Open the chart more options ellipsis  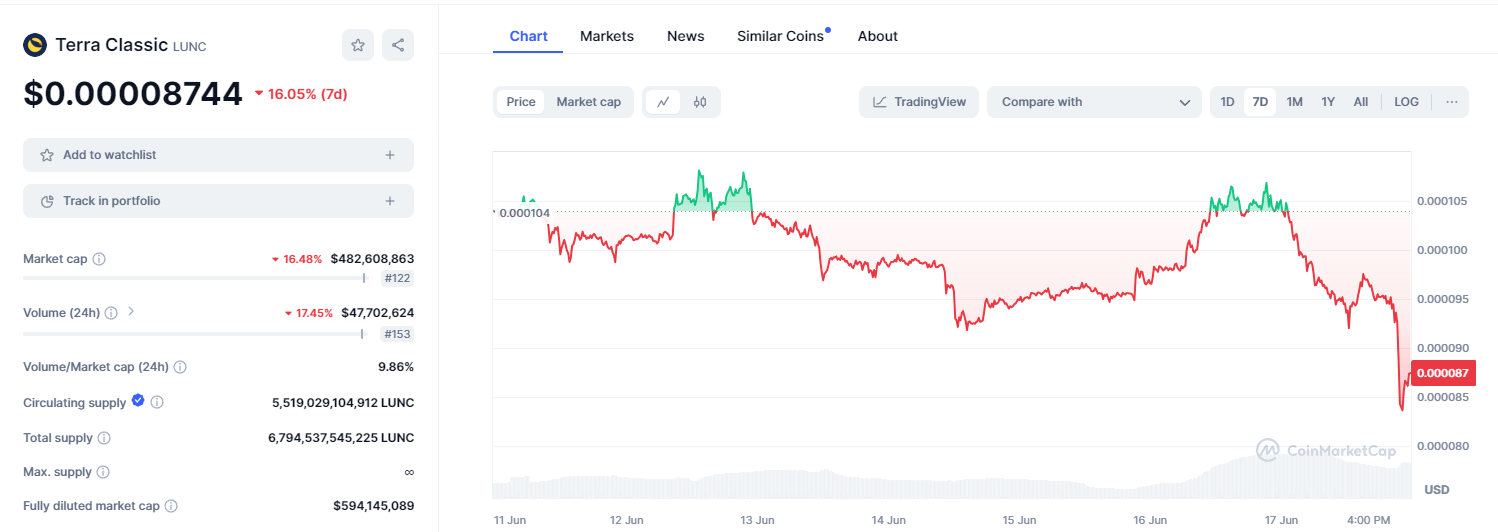(1452, 102)
